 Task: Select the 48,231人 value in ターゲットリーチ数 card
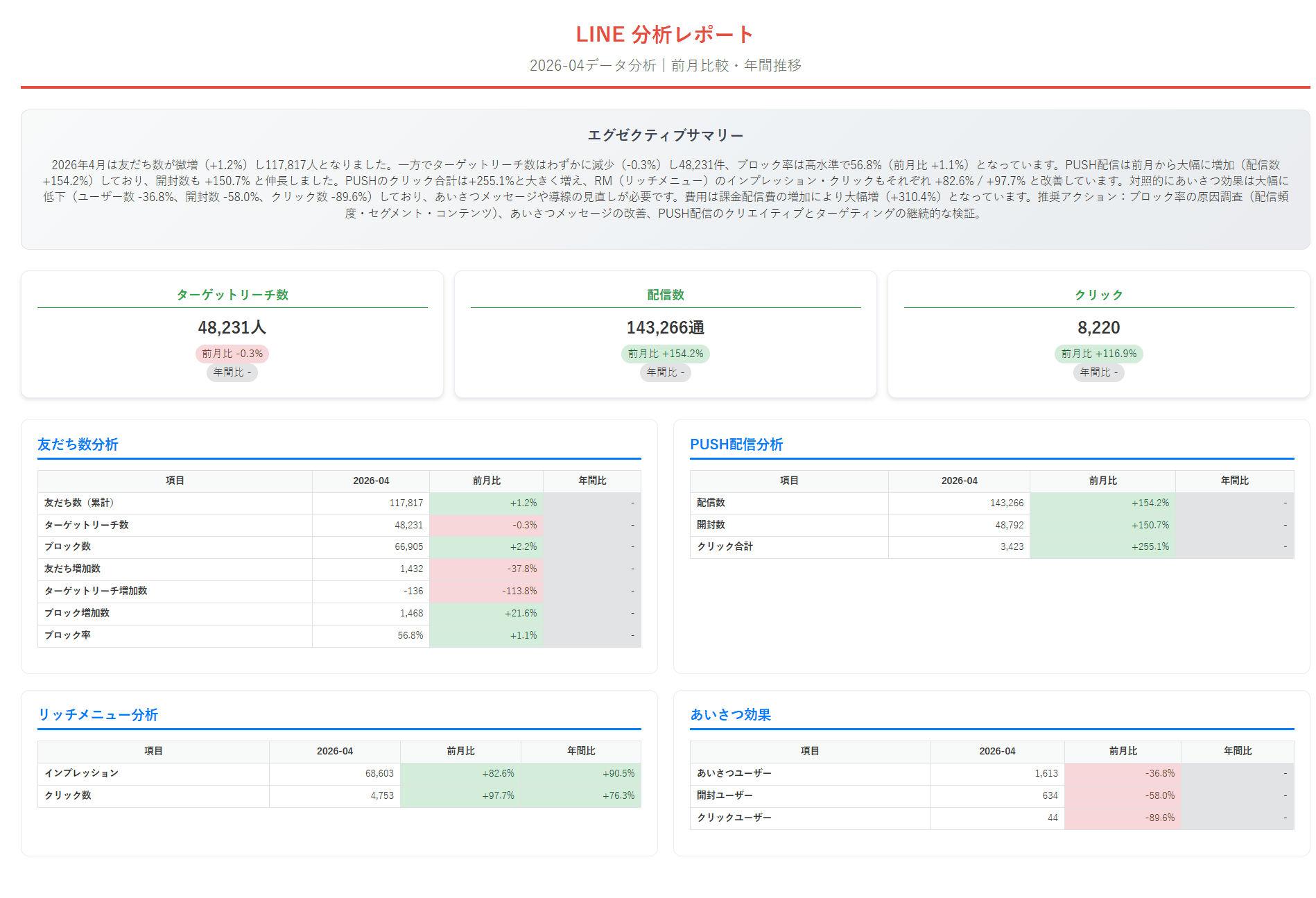tap(232, 327)
